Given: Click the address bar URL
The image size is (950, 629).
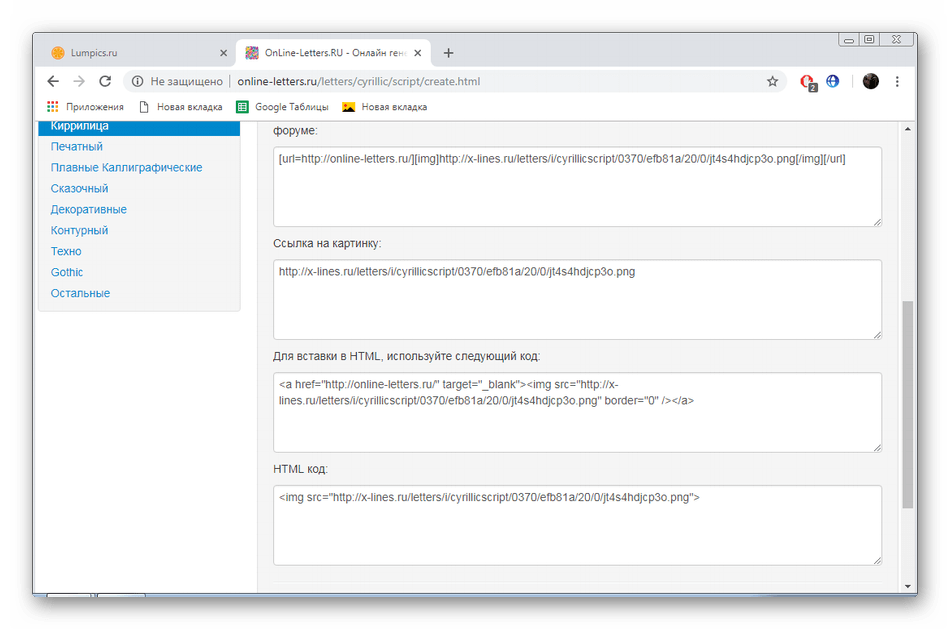Looking at the screenshot, I should [358, 82].
